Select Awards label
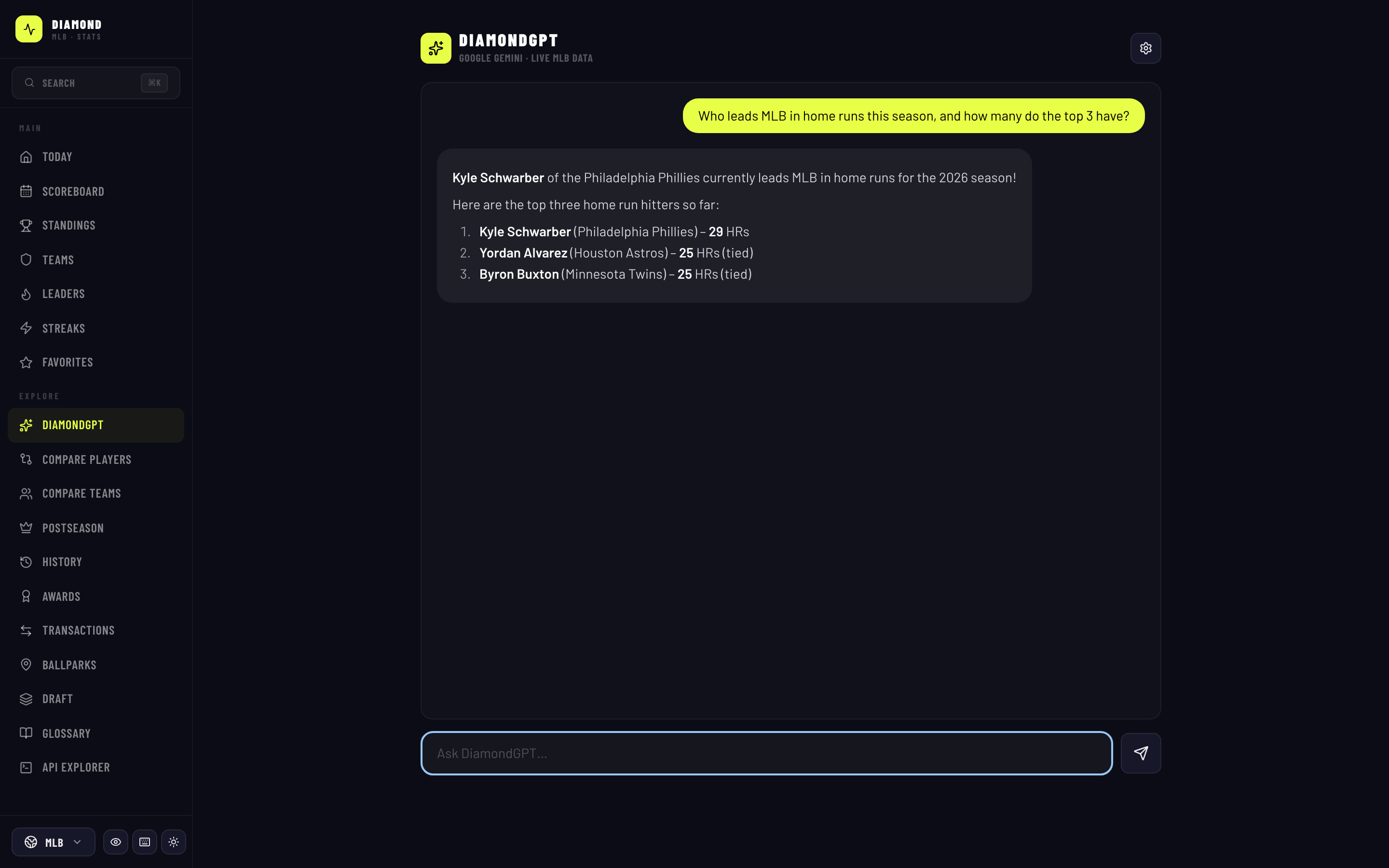The height and width of the screenshot is (868, 1389). tap(61, 597)
